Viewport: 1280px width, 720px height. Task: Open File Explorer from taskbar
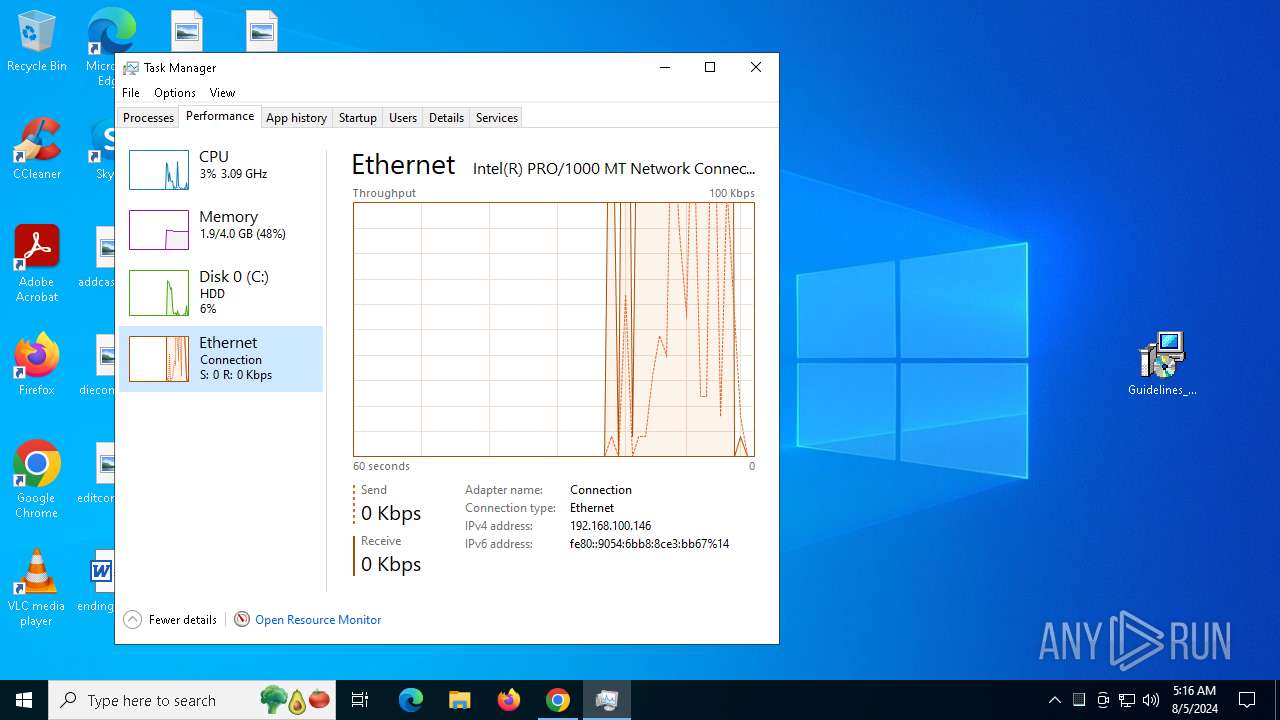pyautogui.click(x=460, y=700)
